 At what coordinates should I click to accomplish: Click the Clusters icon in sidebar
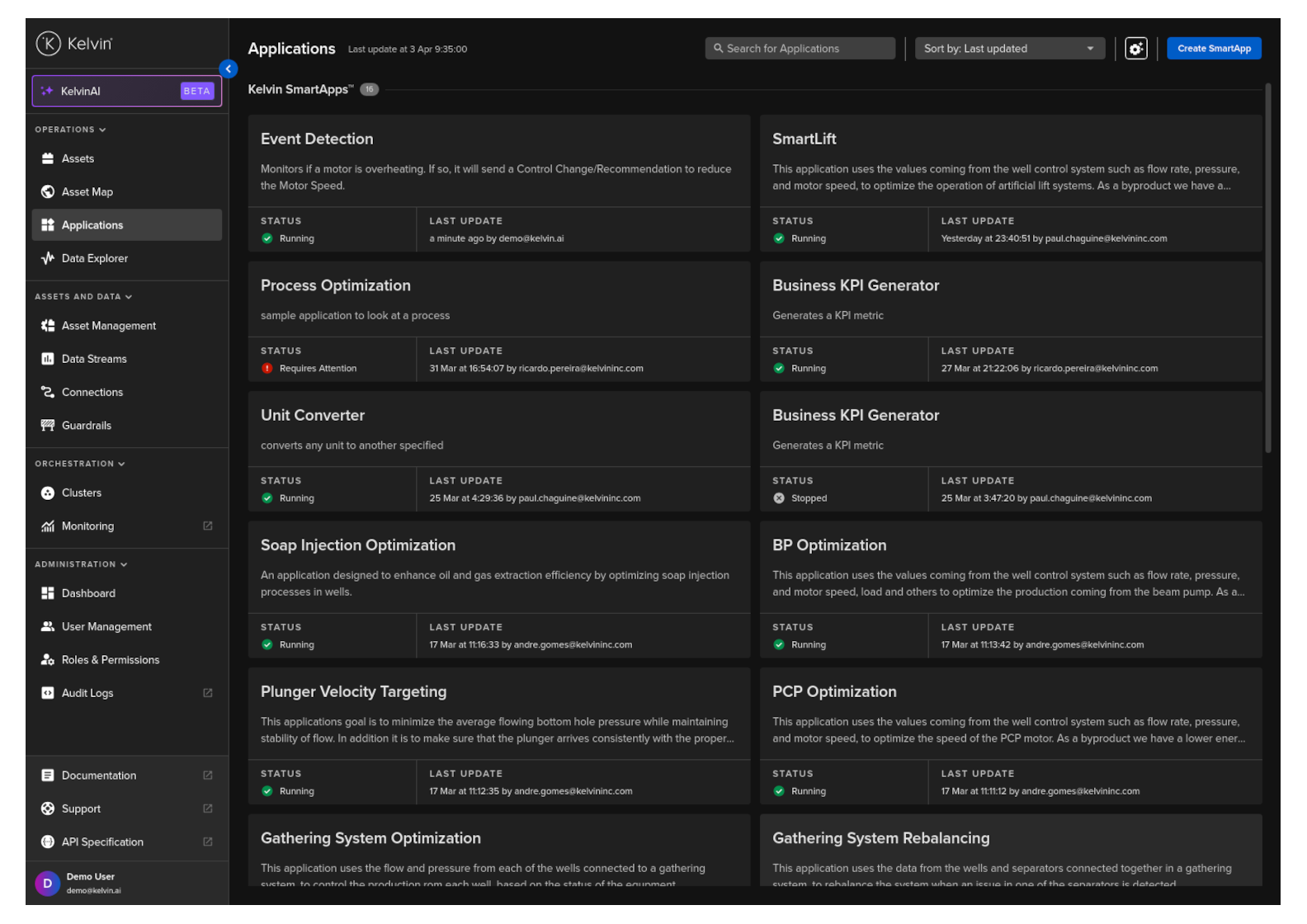48,493
